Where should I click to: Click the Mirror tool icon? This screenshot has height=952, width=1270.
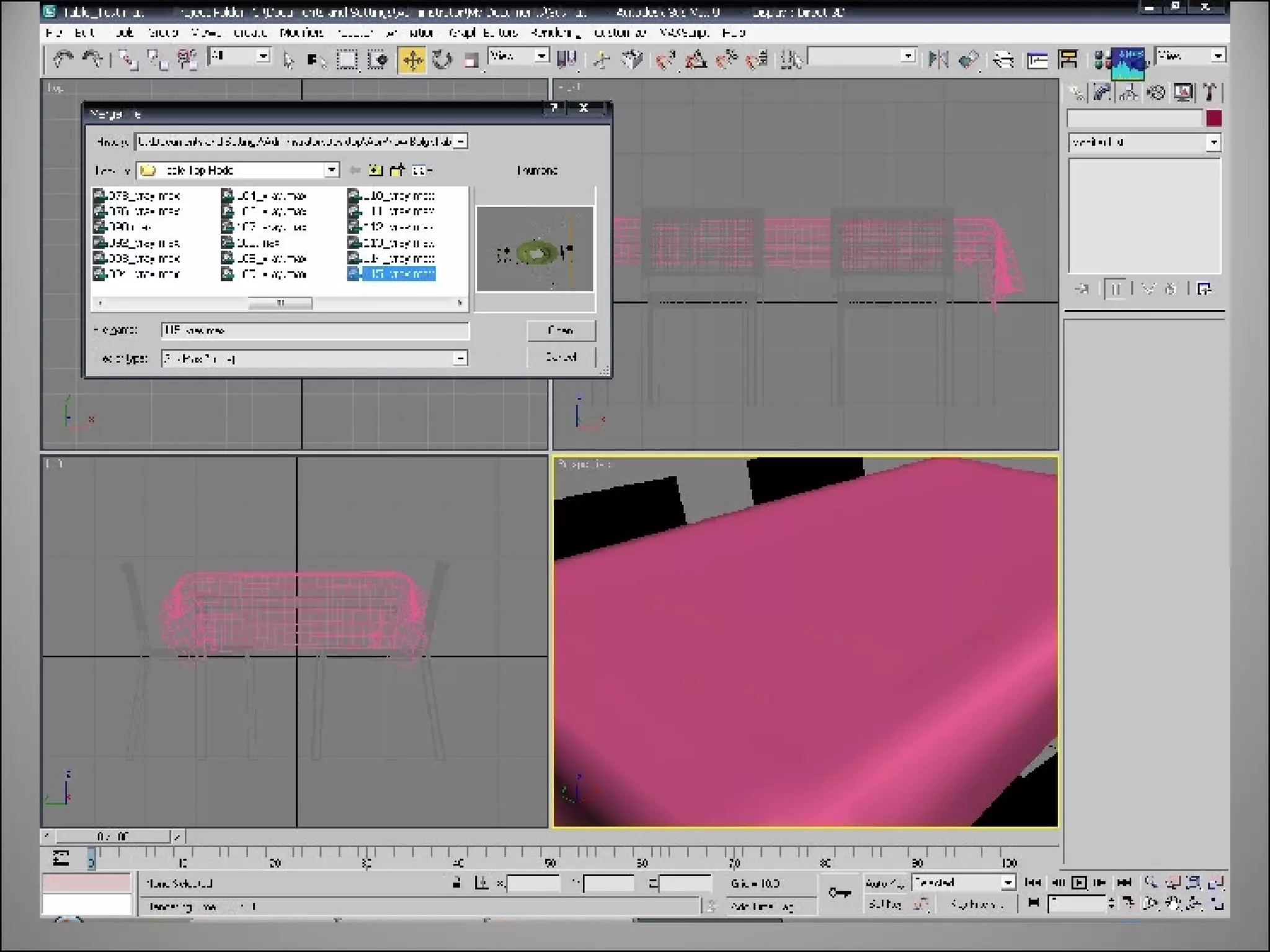(x=938, y=60)
